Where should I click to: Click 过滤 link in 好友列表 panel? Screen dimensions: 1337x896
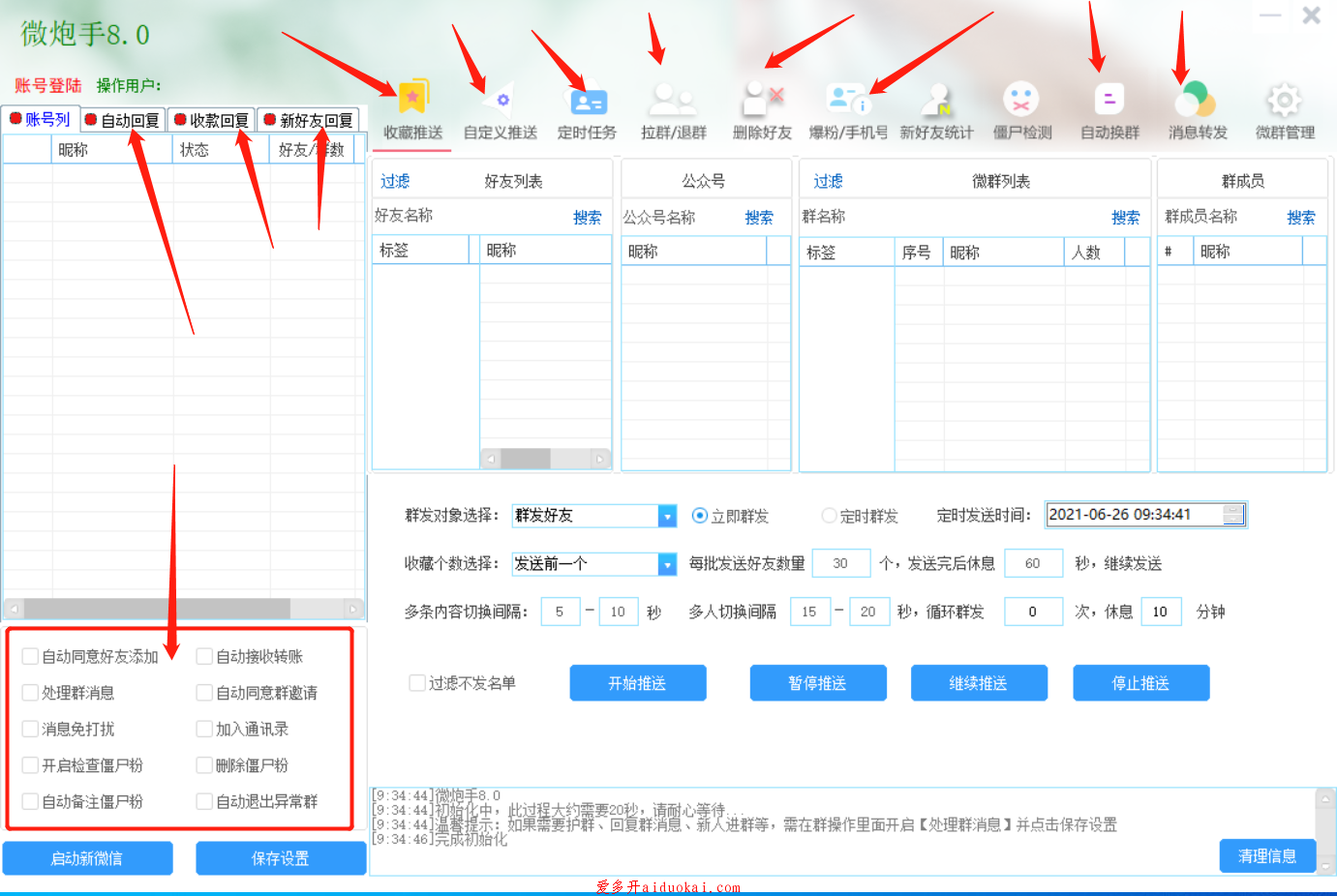click(395, 181)
